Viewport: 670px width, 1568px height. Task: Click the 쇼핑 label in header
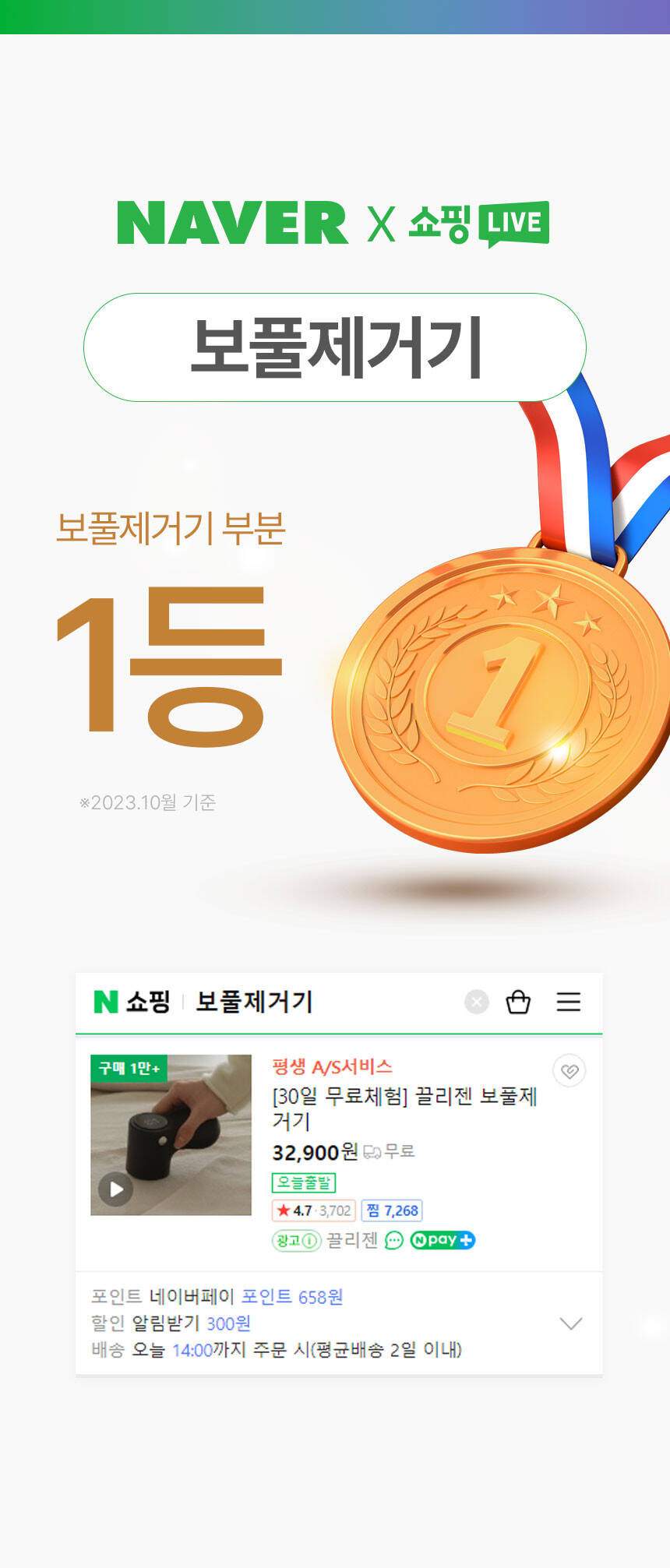click(148, 1002)
